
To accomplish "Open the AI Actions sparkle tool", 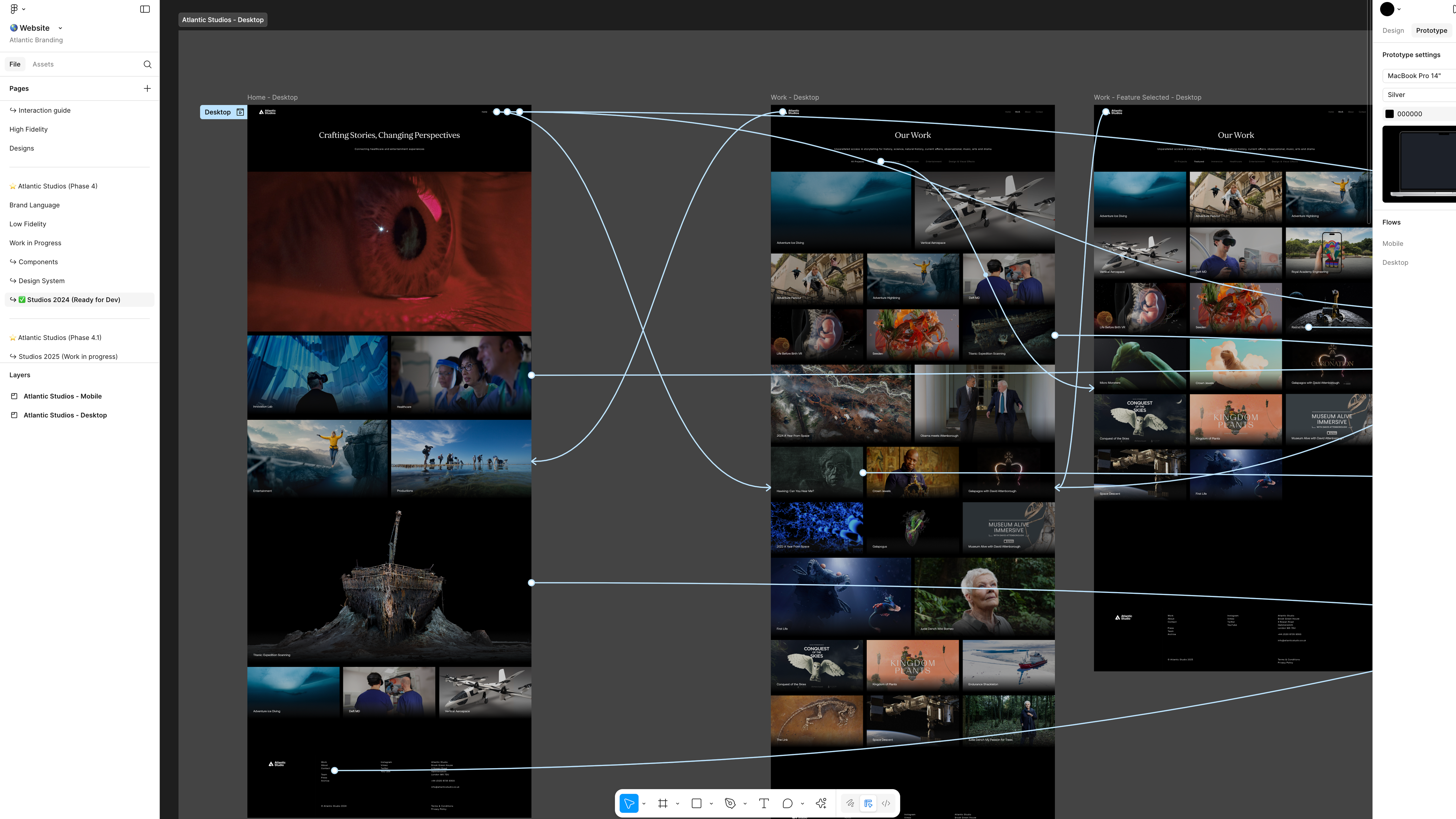I will [x=821, y=803].
